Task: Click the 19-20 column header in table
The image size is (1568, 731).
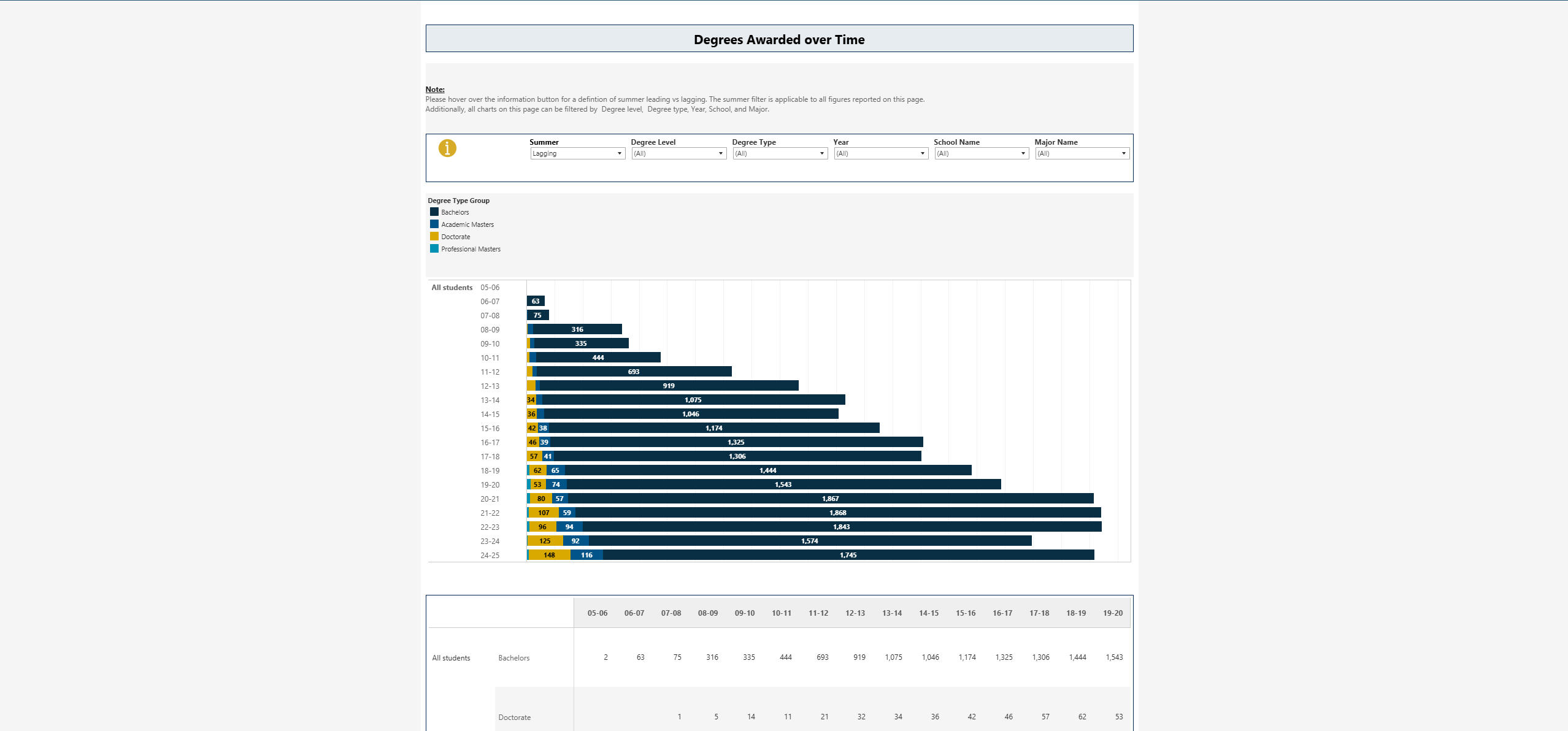Action: (1112, 613)
